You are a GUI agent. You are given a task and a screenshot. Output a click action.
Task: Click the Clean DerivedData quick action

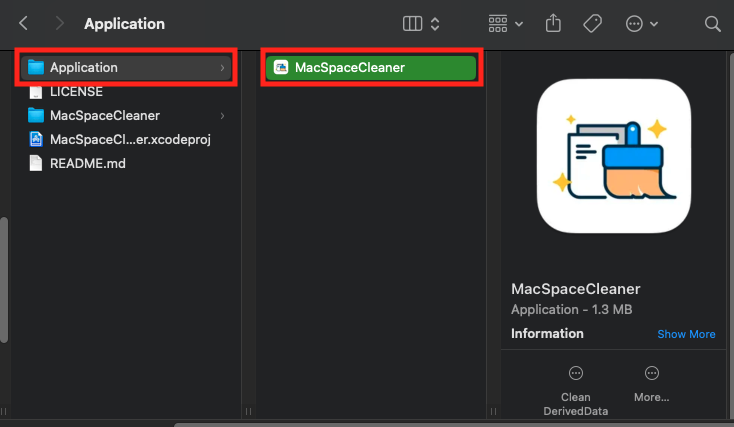pyautogui.click(x=576, y=391)
